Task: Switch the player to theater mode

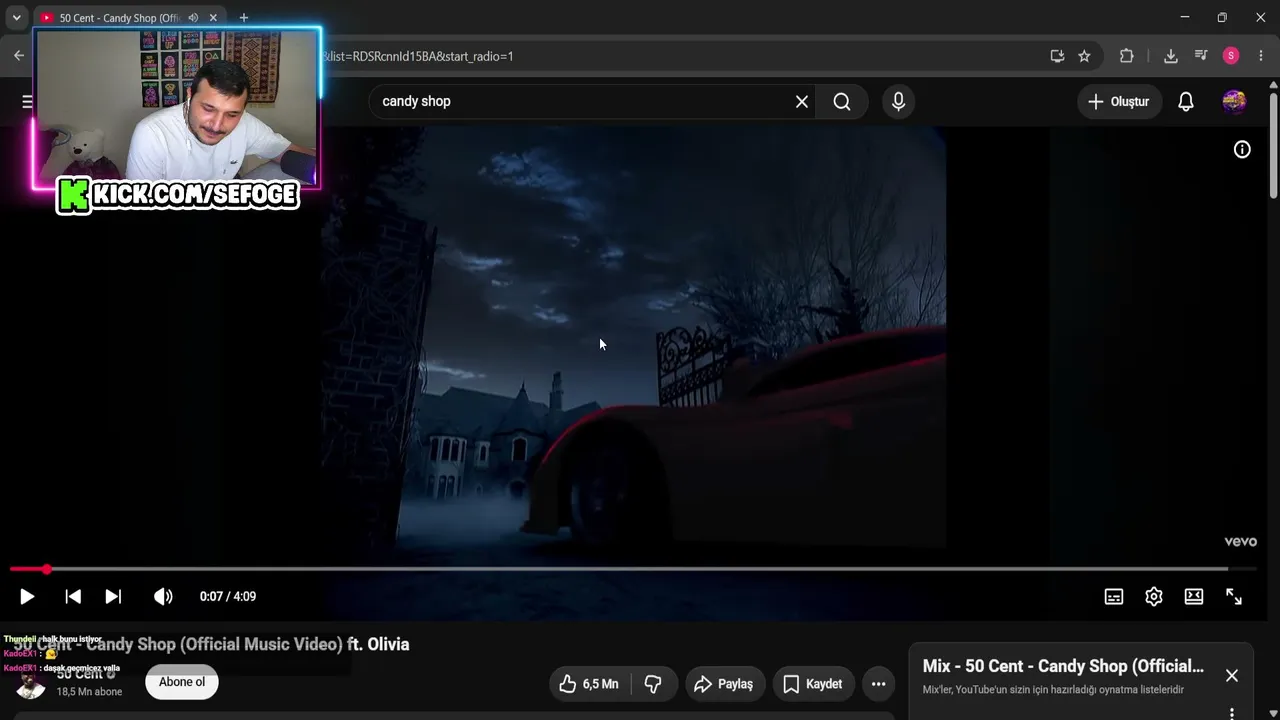Action: [1194, 596]
